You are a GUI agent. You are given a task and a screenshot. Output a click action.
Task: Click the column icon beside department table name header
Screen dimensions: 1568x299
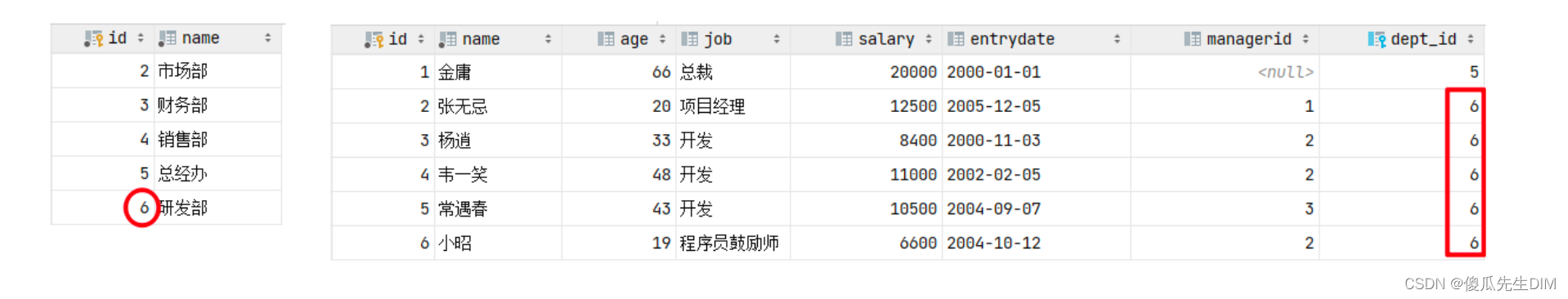pos(167,38)
